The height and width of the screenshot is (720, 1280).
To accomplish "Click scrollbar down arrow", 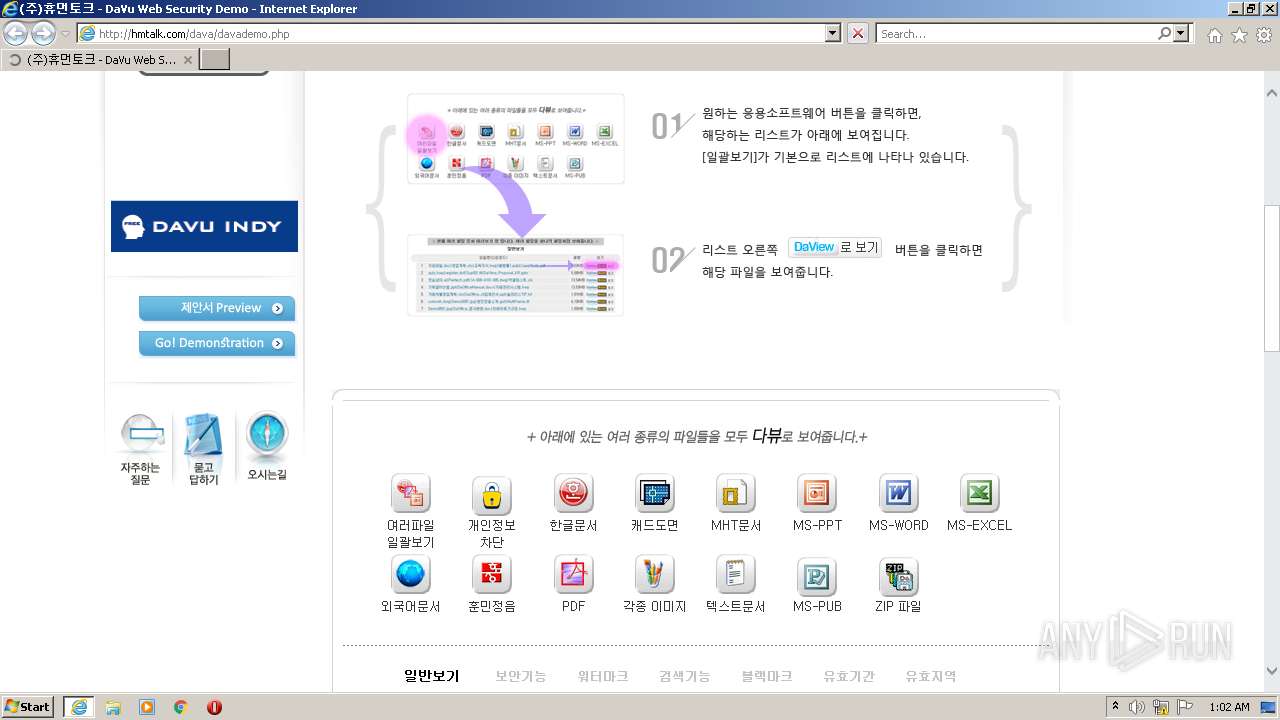I will [1272, 672].
